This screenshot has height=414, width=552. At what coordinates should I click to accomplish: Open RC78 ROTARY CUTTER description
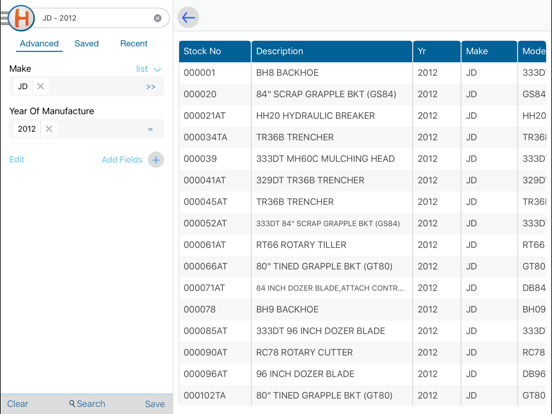pos(304,352)
